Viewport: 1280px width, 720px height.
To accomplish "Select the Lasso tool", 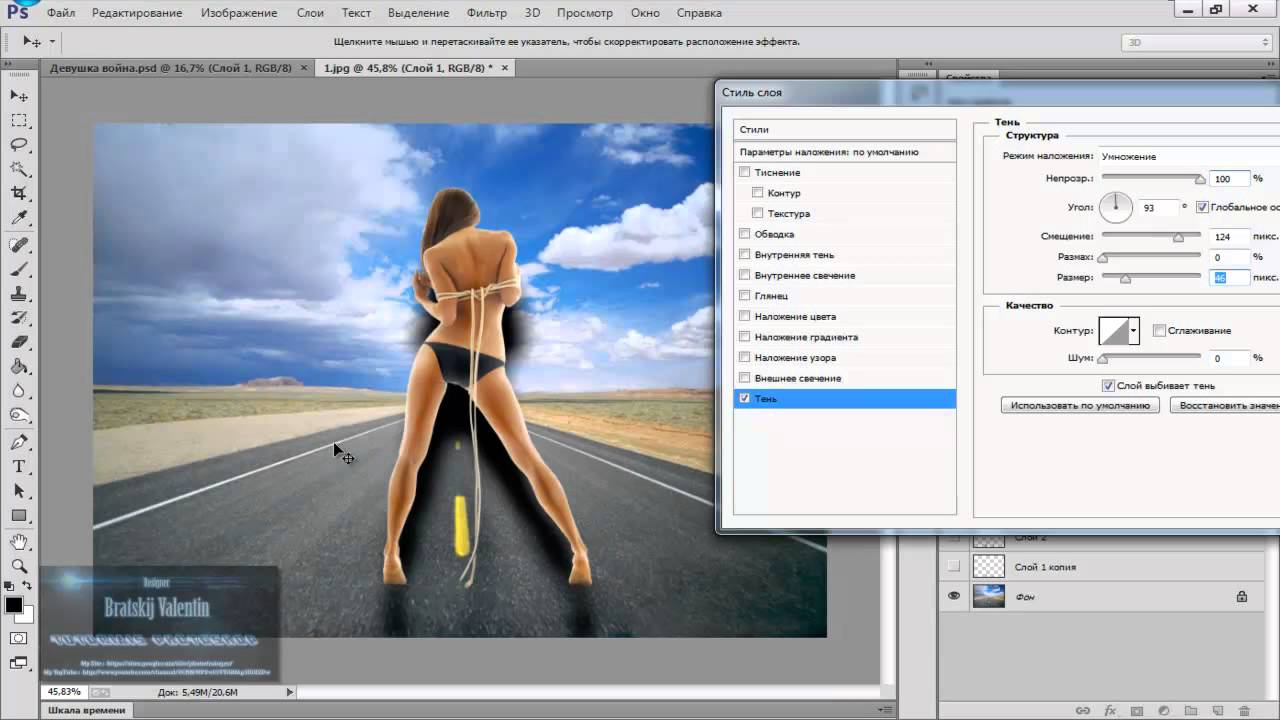I will [19, 144].
